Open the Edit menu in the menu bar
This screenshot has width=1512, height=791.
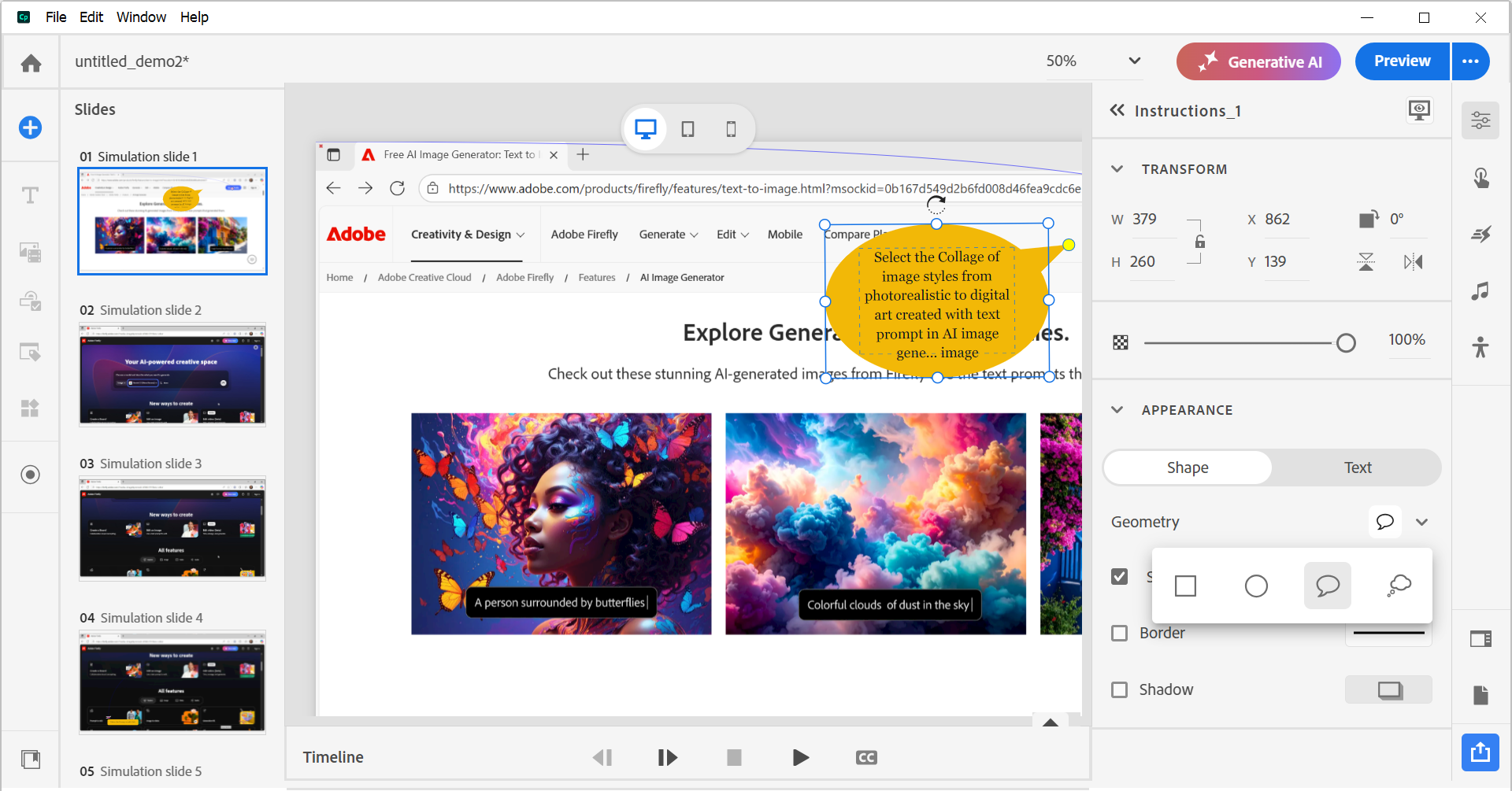[91, 17]
